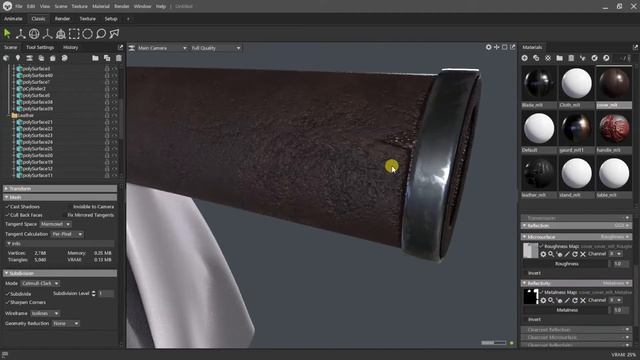Select handle_mlt material thumbnail
The image size is (640, 360).
614,128
